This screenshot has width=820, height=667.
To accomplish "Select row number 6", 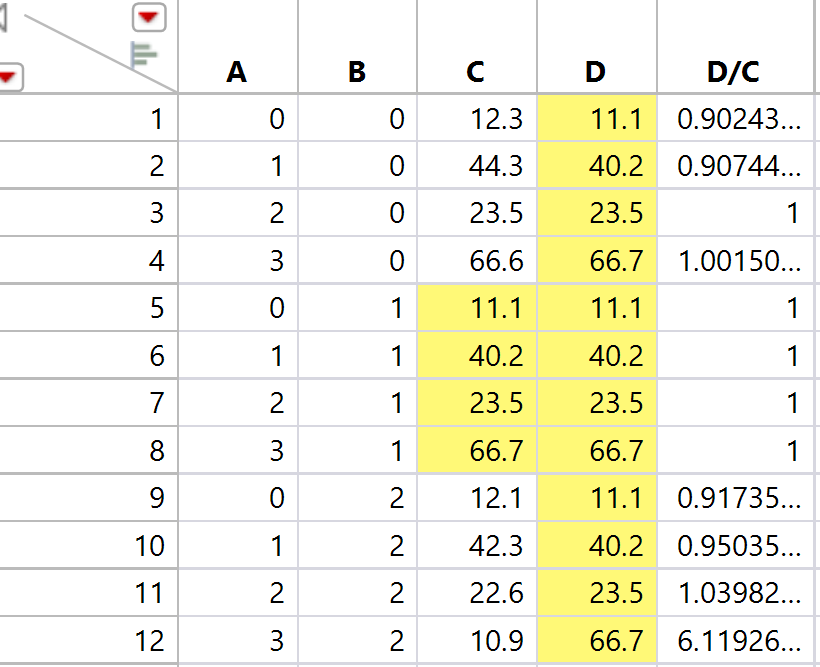I will (x=88, y=356).
